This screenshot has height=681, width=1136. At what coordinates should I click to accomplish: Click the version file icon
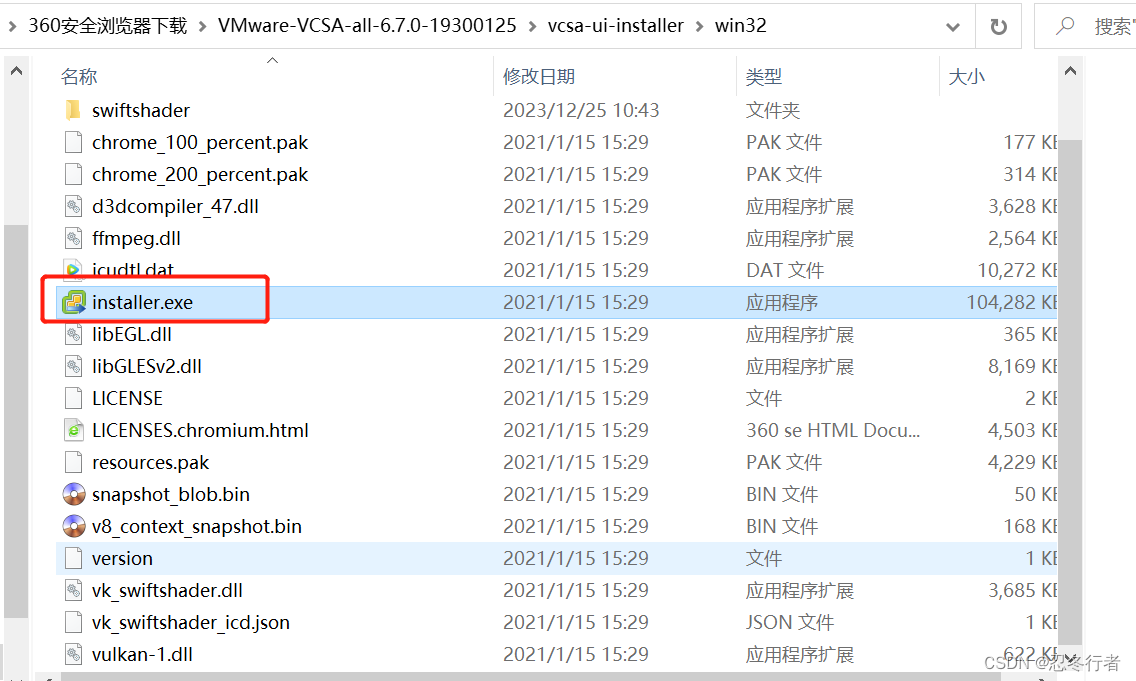tap(73, 559)
